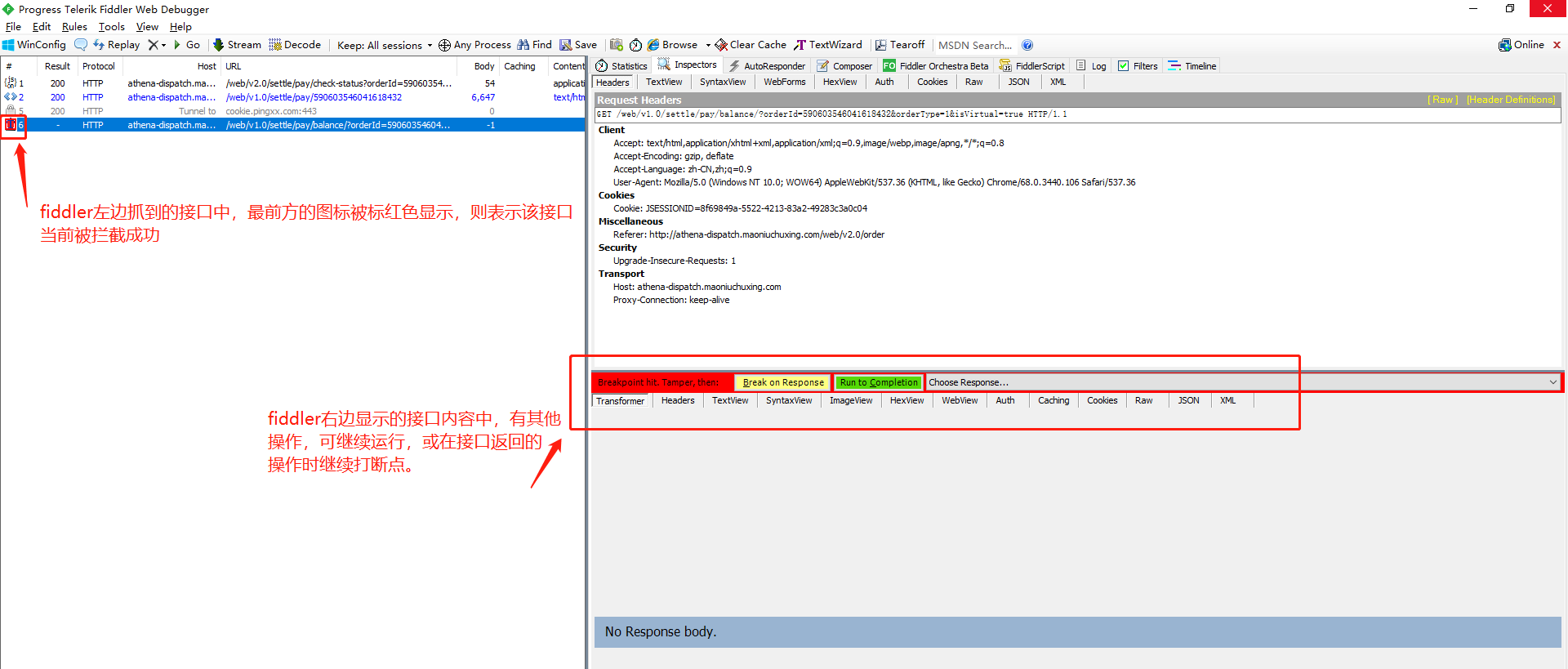Open the Log tab
The height and width of the screenshot is (669, 1568).
(1091, 66)
